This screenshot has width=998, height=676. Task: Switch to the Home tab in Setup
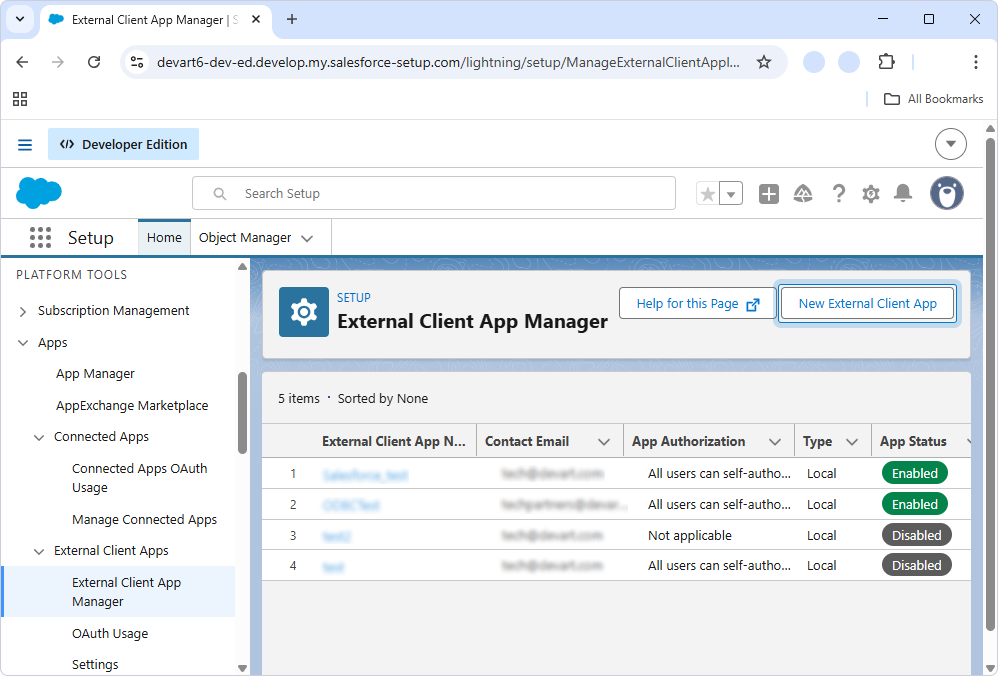163,237
